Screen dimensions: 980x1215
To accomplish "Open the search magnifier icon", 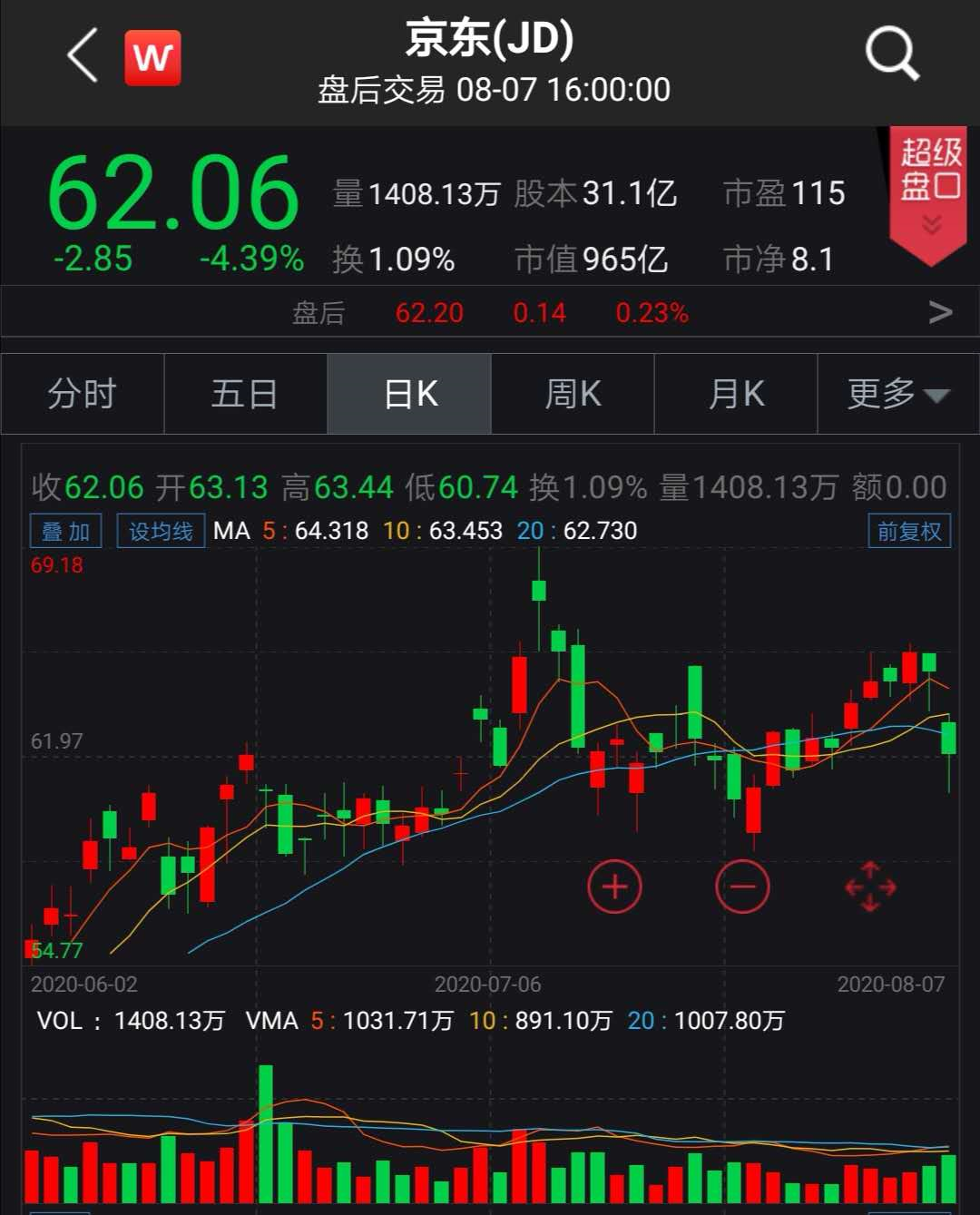I will [x=892, y=54].
